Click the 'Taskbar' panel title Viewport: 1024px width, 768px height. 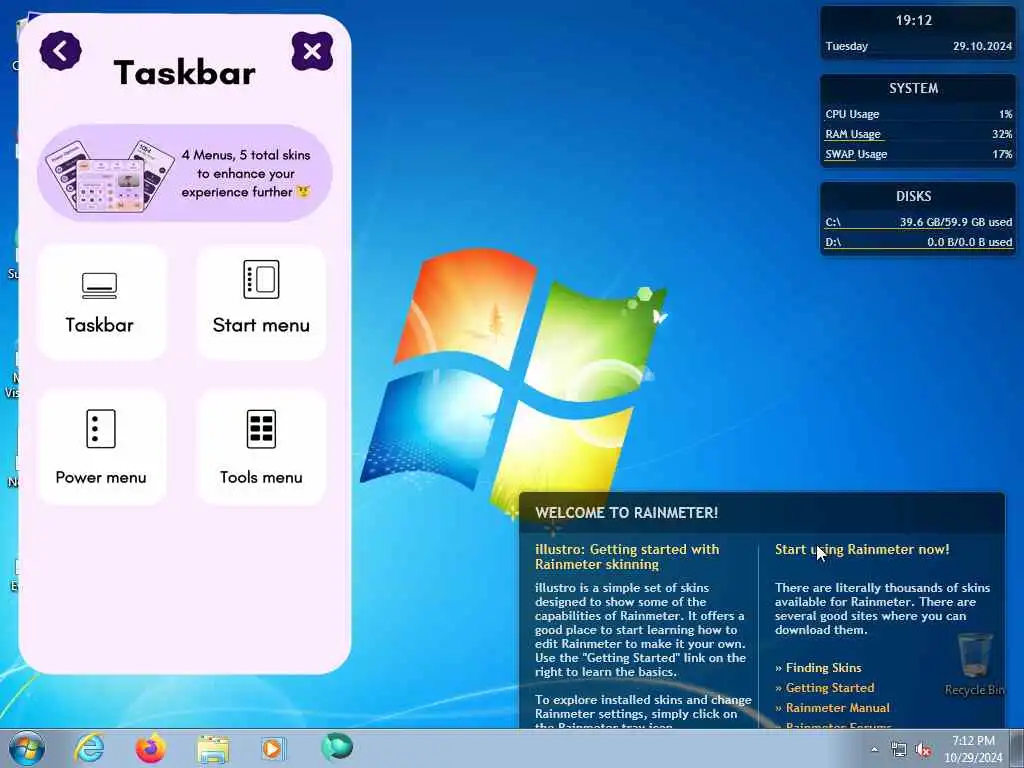point(185,72)
